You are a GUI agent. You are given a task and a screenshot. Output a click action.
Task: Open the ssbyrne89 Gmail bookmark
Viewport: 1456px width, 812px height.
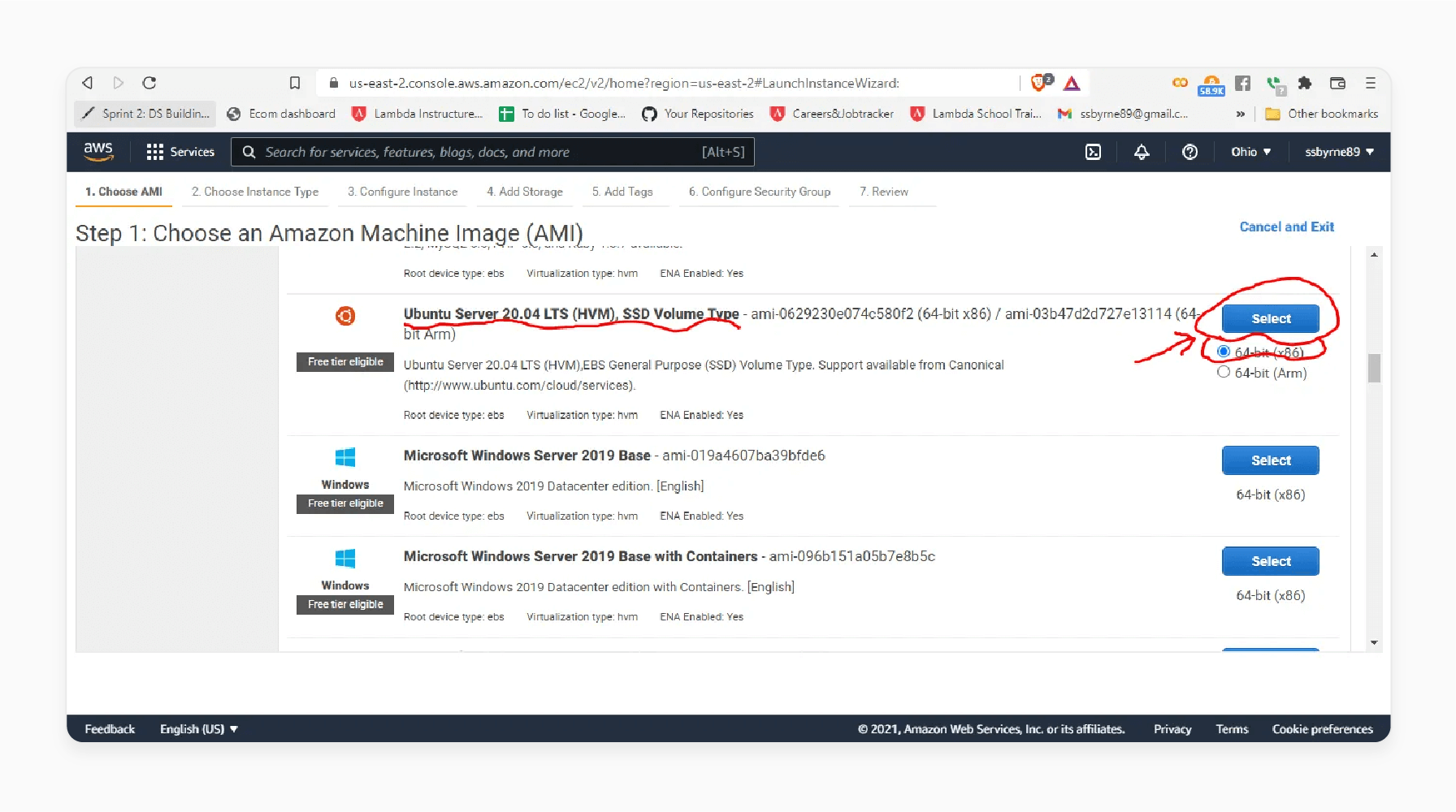(x=1123, y=114)
